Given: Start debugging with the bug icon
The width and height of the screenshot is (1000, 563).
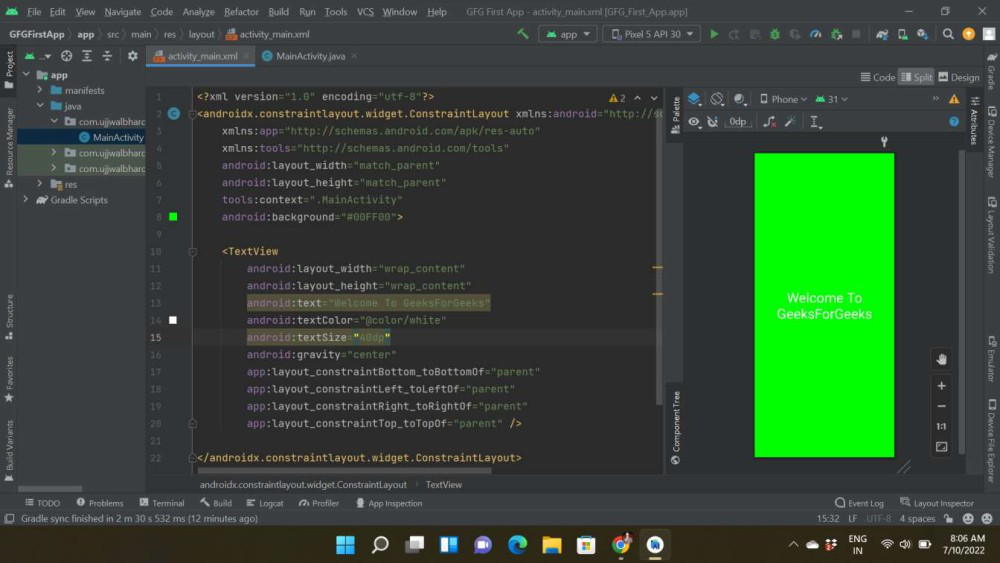Looking at the screenshot, I should (x=774, y=34).
